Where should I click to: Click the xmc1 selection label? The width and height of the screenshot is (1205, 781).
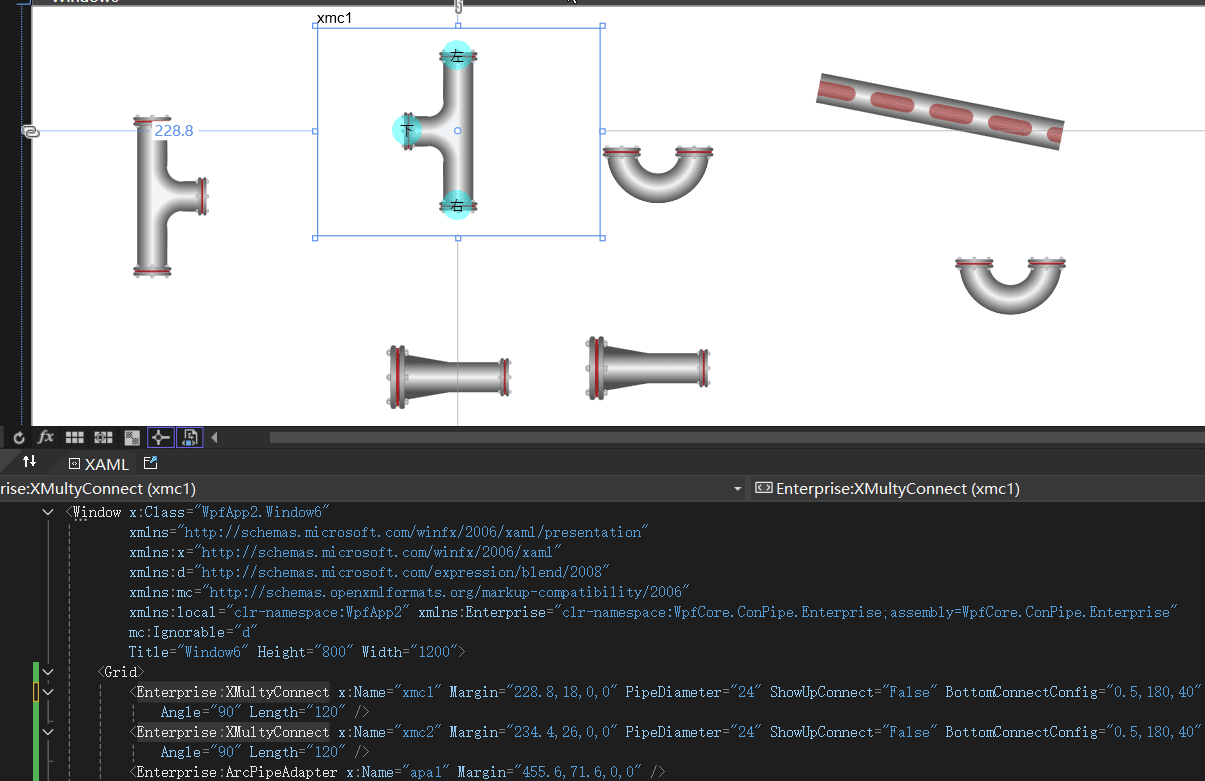(x=334, y=18)
